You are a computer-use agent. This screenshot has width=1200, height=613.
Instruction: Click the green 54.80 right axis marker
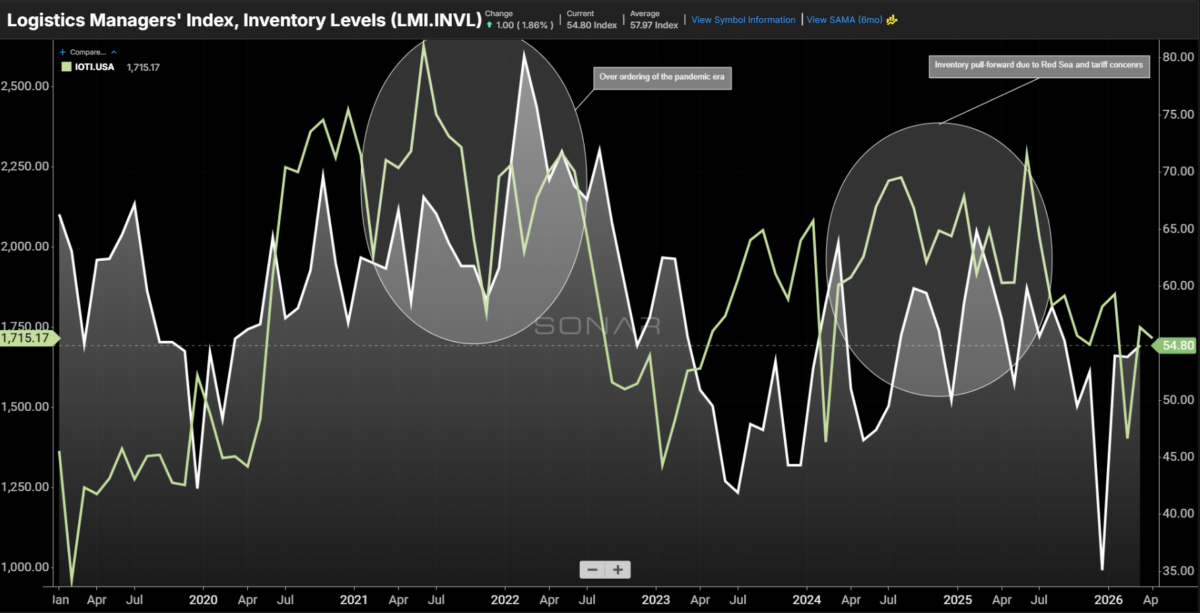[x=1175, y=345]
